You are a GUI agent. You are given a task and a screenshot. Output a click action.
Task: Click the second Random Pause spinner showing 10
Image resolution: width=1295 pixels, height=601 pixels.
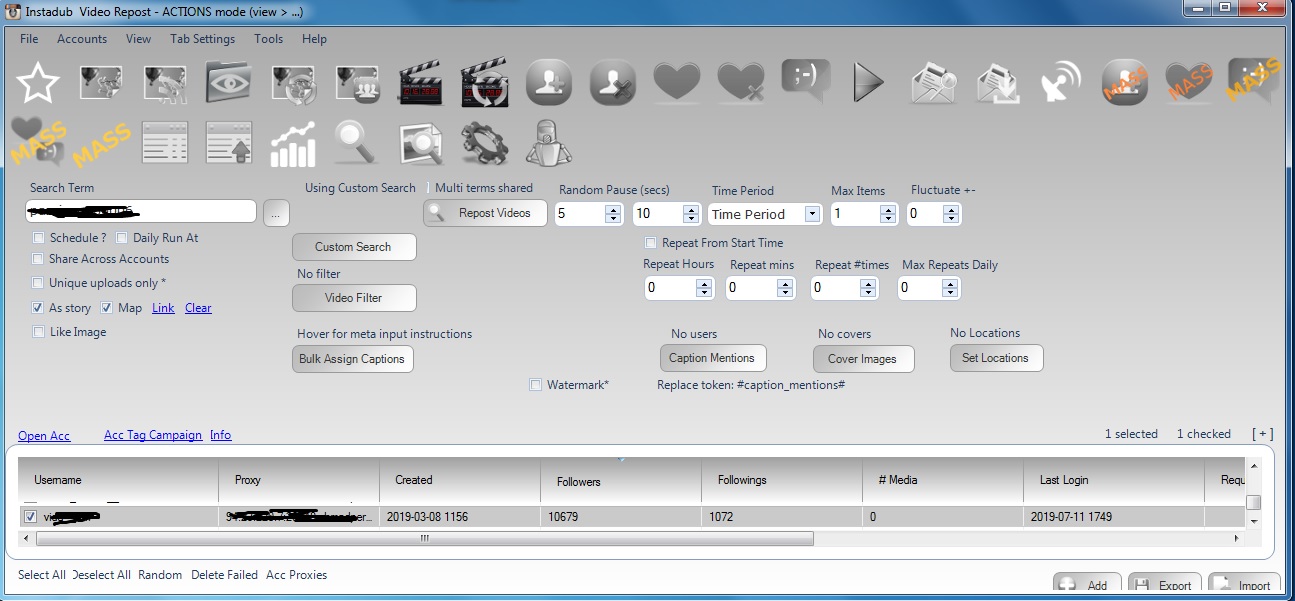(x=666, y=214)
